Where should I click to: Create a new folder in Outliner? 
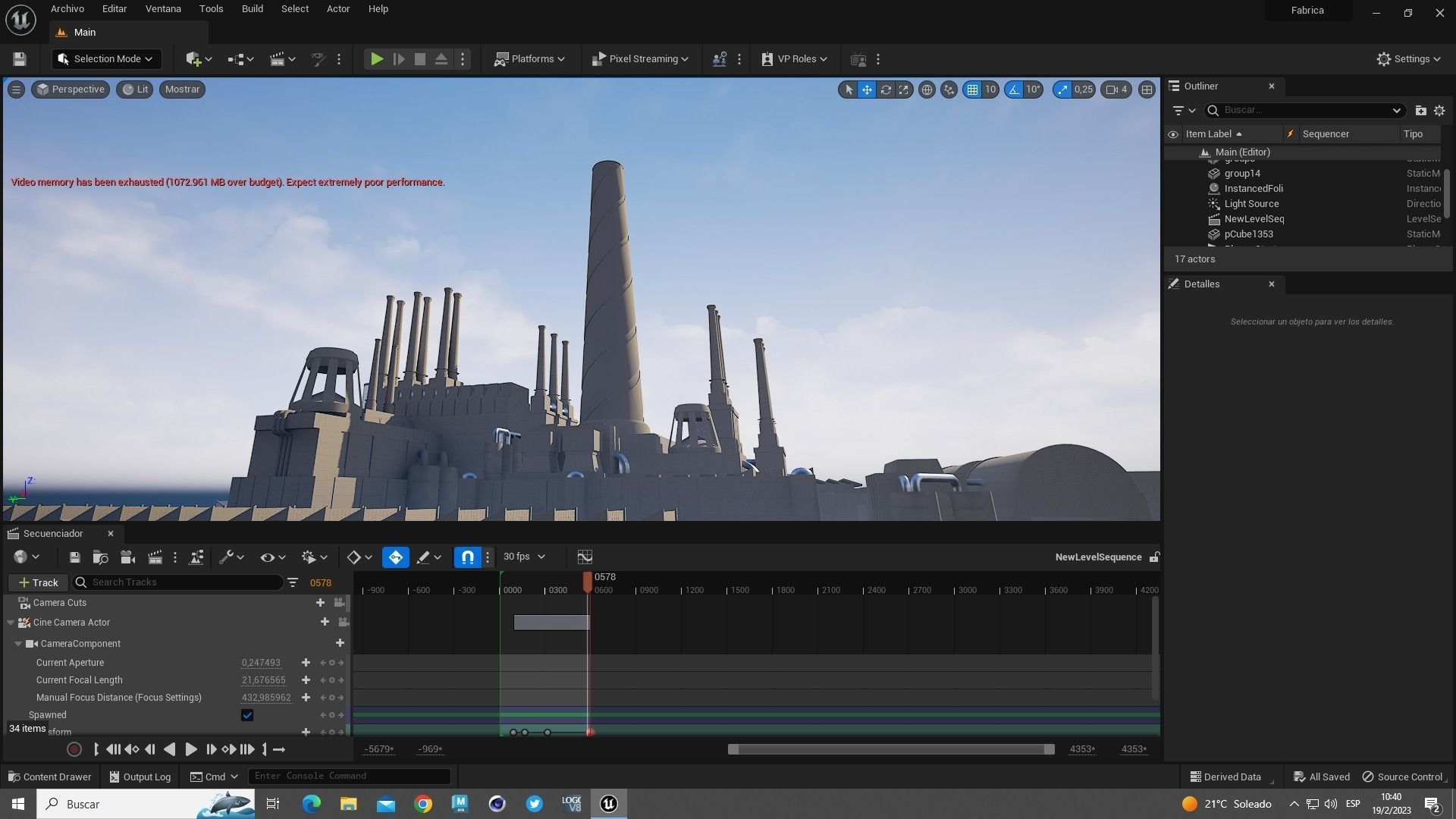(1420, 111)
